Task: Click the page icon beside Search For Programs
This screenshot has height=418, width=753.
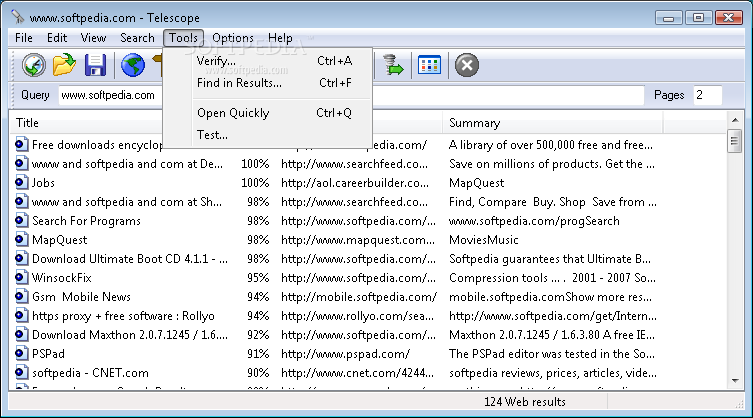Action: pyautogui.click(x=21, y=220)
